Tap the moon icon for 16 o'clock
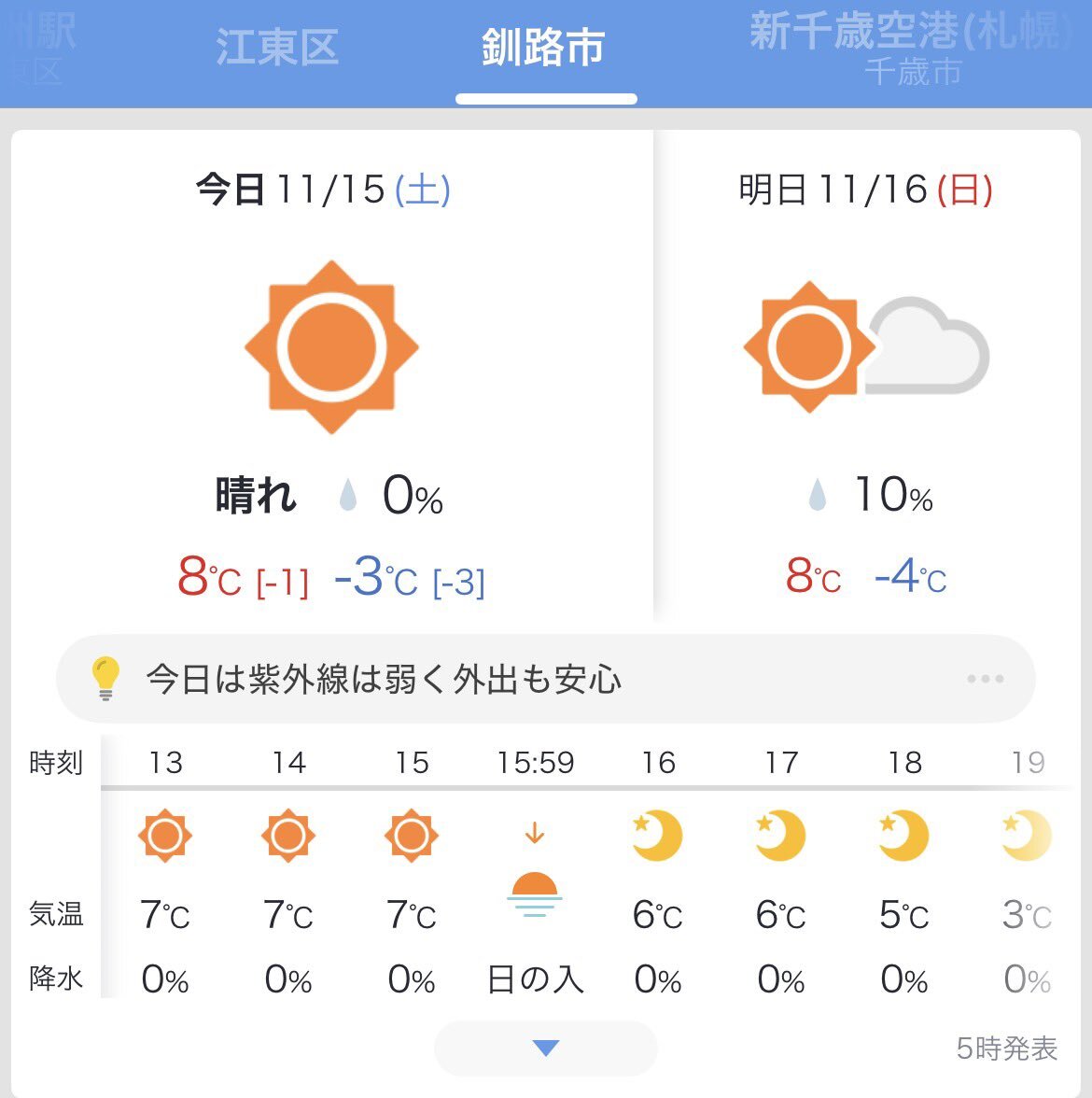The width and height of the screenshot is (1092, 1098). pos(657,835)
